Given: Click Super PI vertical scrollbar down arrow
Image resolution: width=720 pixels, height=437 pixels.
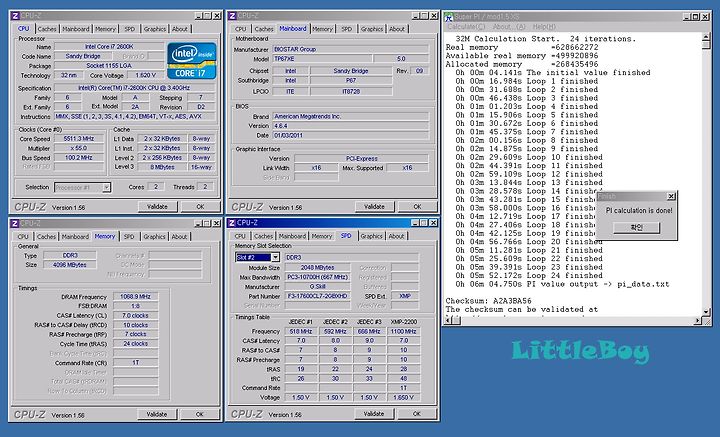Looking at the screenshot, I should (707, 313).
